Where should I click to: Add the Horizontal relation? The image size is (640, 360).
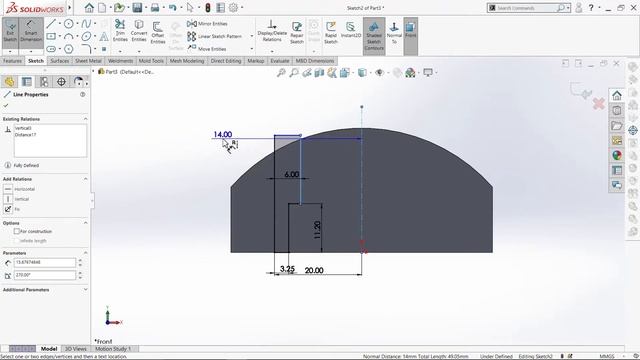pyautogui.click(x=8, y=189)
